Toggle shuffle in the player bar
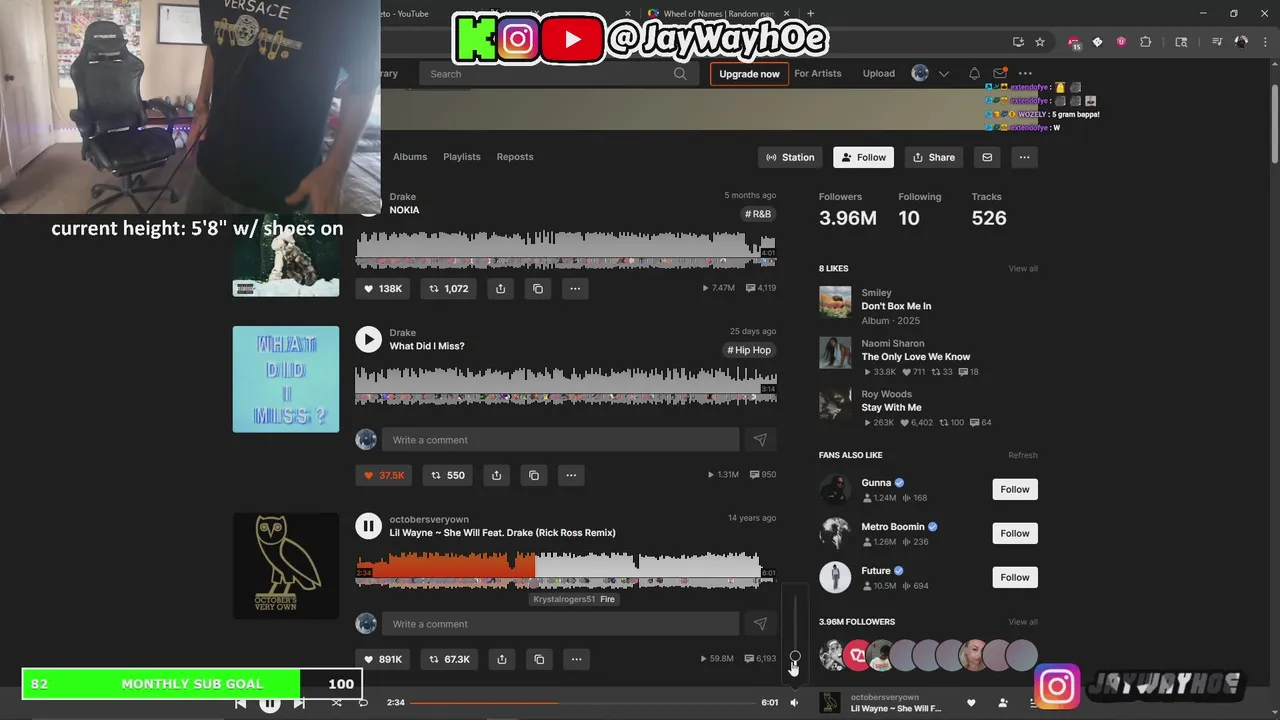Image resolution: width=1280 pixels, height=720 pixels. click(x=336, y=703)
